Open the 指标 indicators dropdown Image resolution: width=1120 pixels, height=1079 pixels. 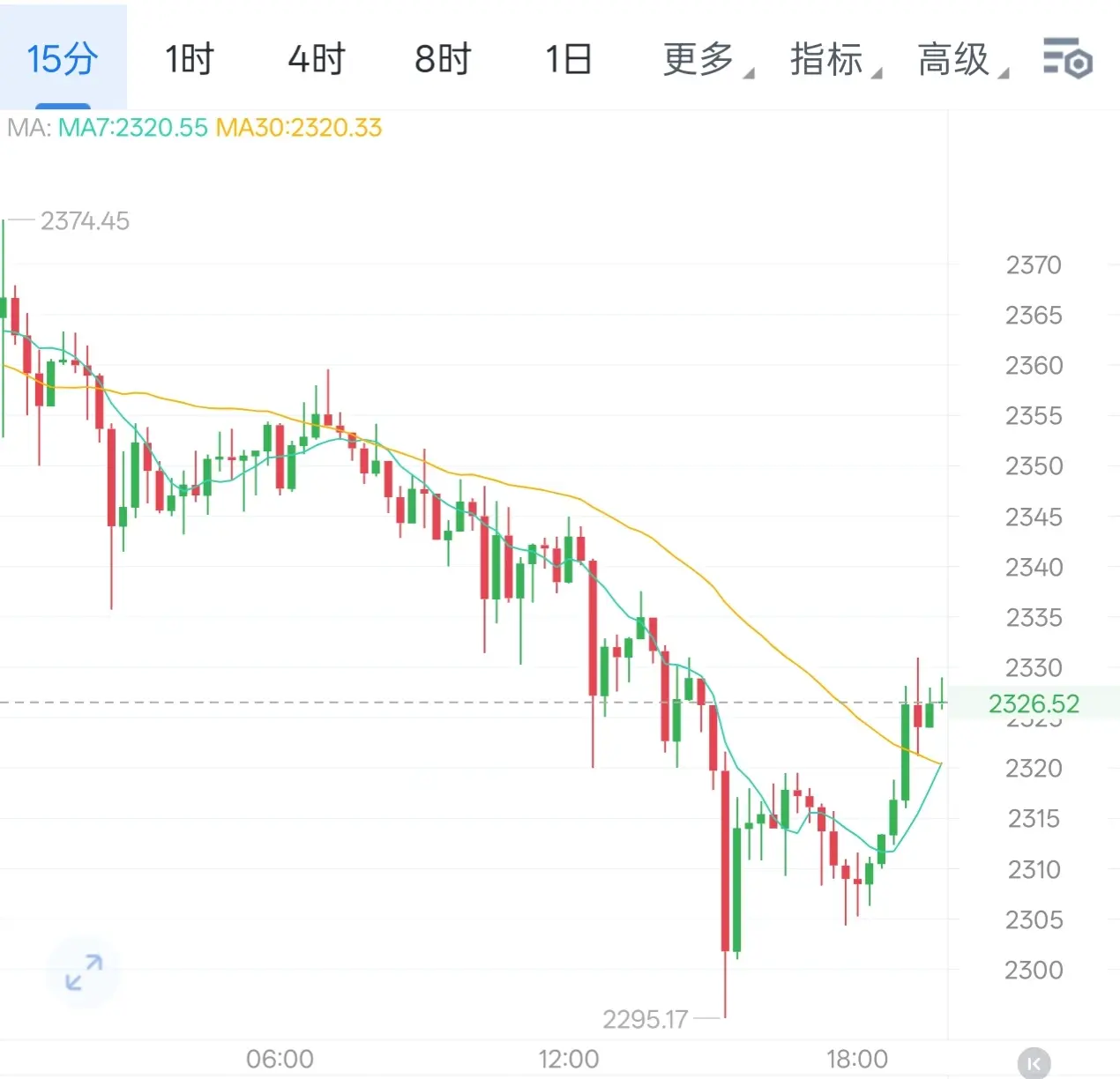click(x=834, y=59)
